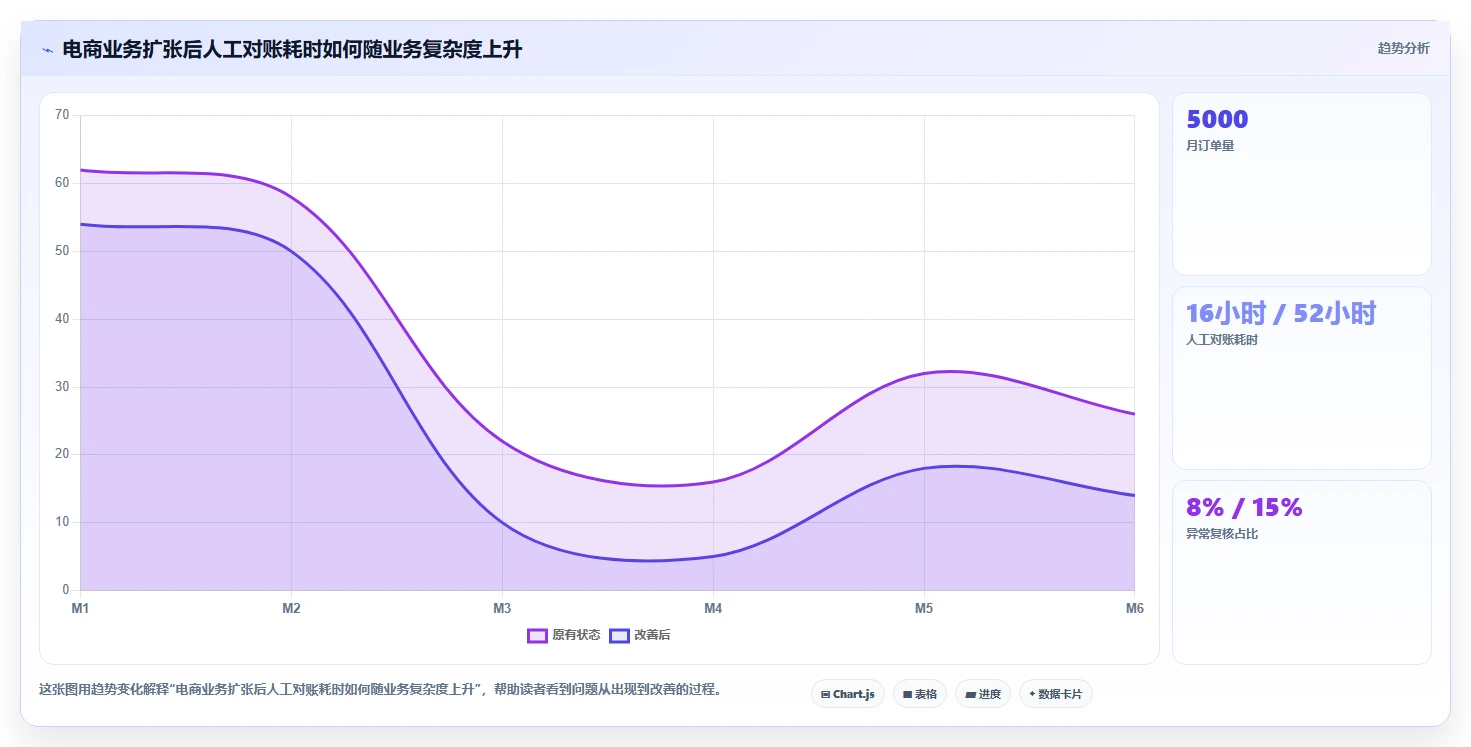
Task: Click the 趋势分析 label in the header
Action: [1403, 48]
